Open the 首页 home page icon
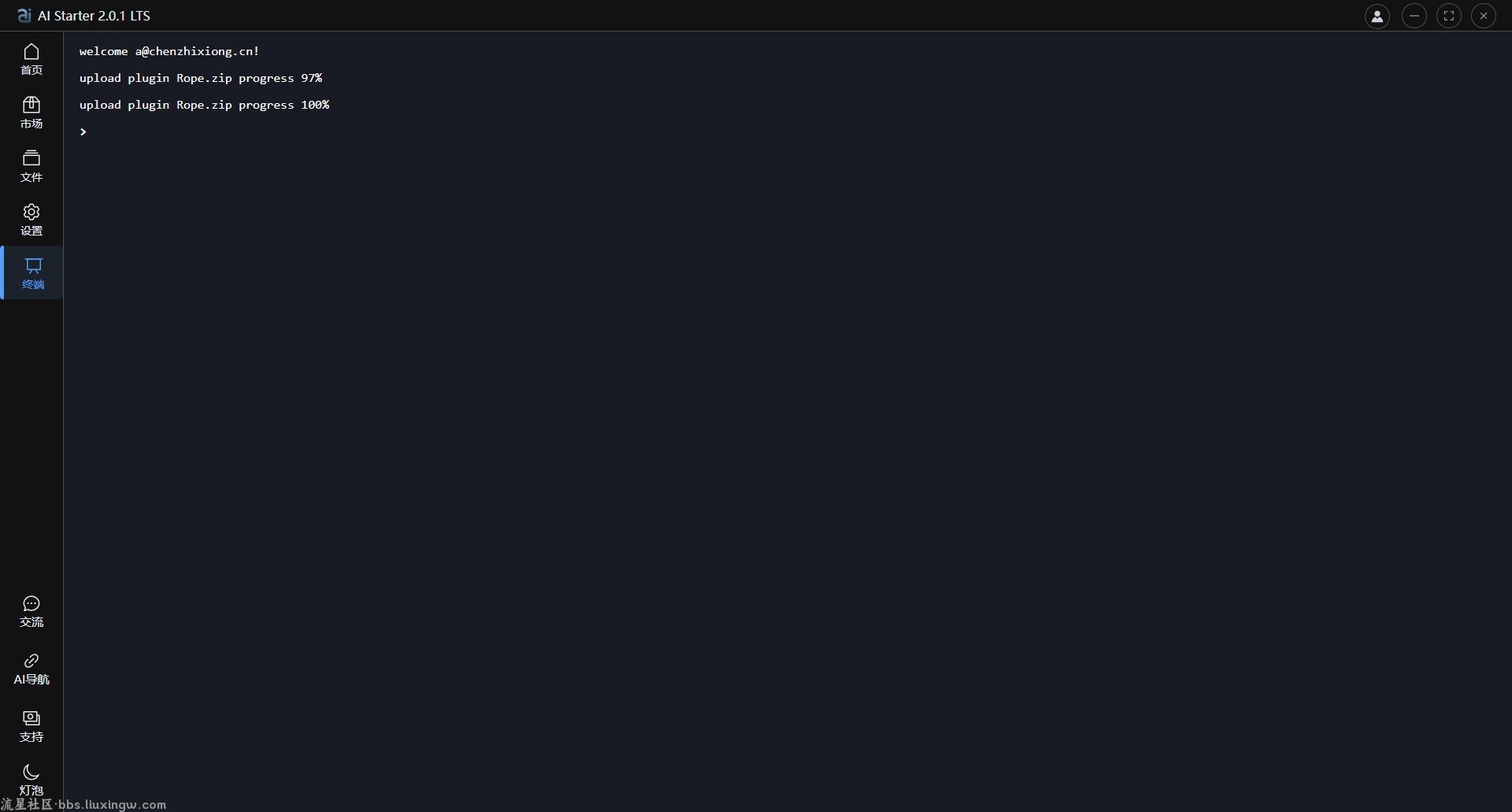This screenshot has width=1512, height=812. click(x=31, y=59)
